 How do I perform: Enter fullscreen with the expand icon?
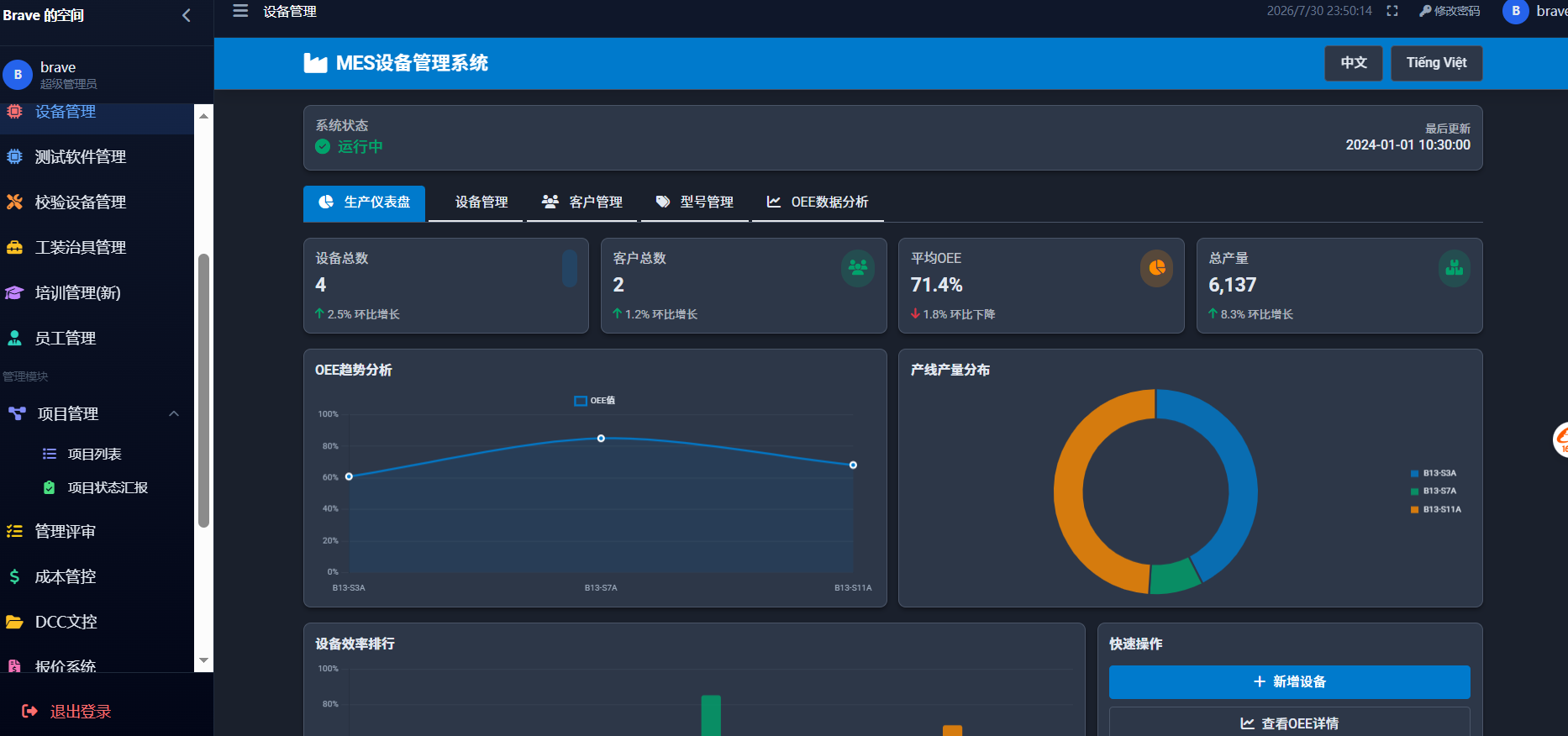pos(1392,11)
